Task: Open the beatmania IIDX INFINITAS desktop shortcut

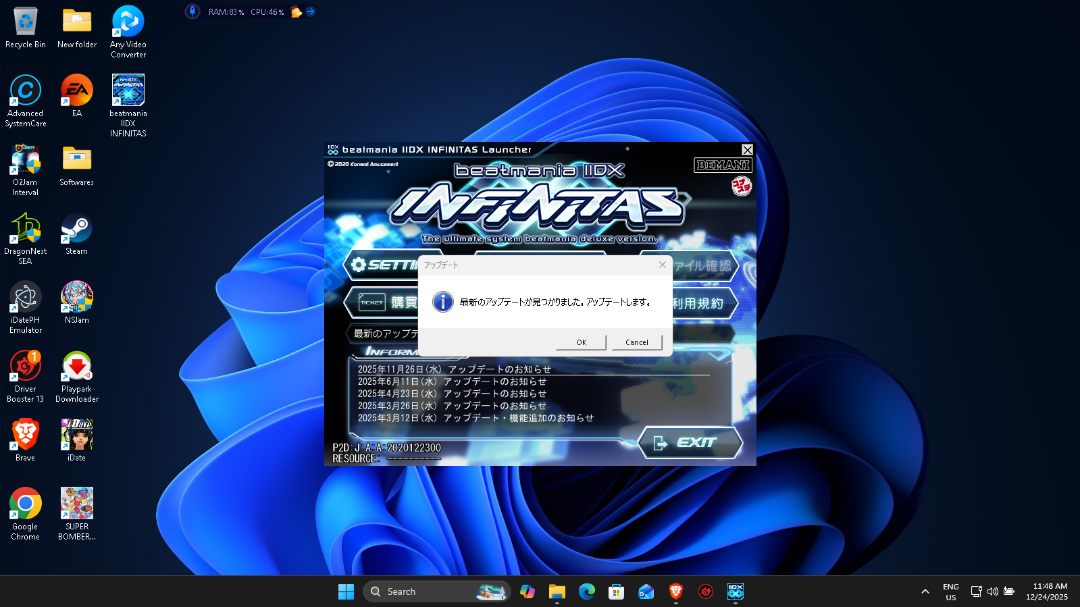Action: pyautogui.click(x=128, y=91)
